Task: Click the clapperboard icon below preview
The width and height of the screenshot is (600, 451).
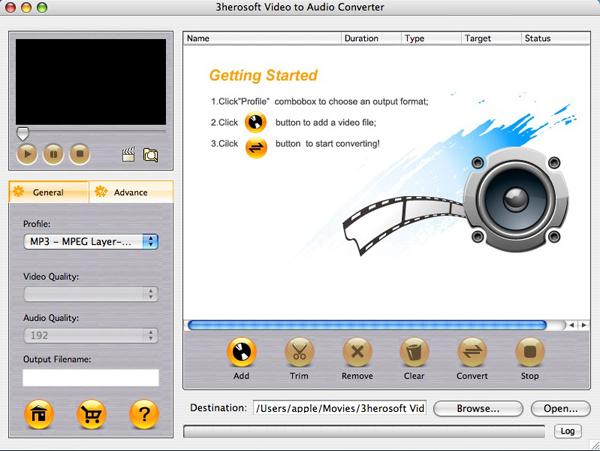Action: pos(128,155)
